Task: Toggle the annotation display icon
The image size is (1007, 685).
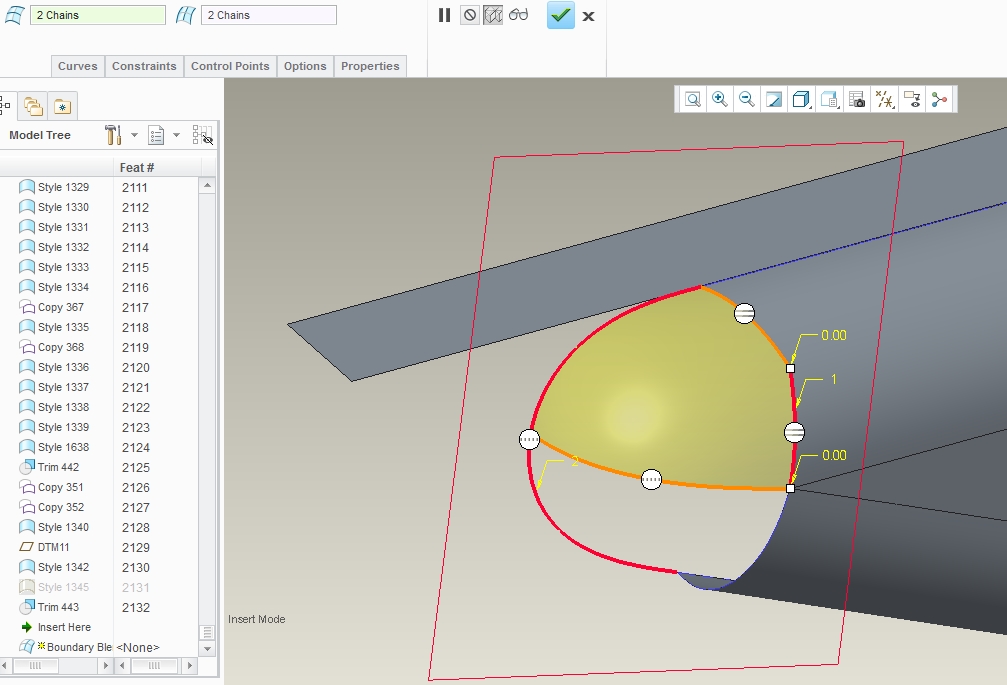Action: pos(912,100)
